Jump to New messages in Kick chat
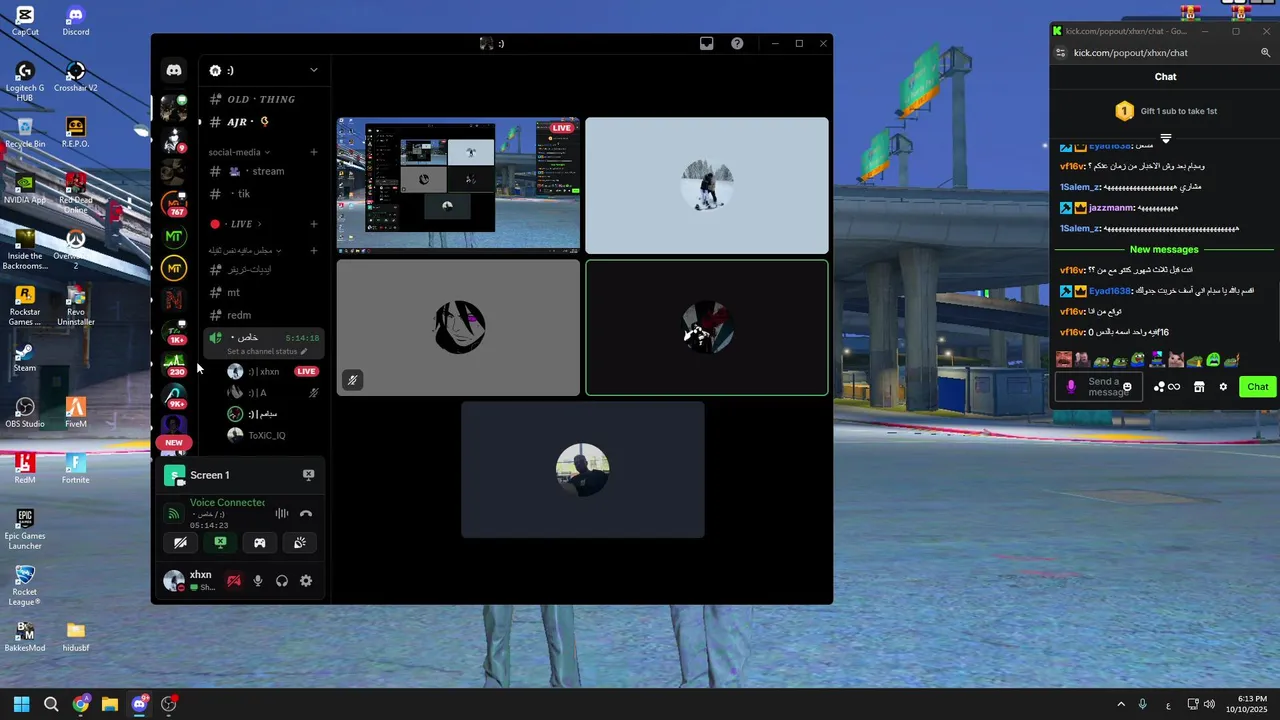Screen dimensions: 1280x720 pos(1164,250)
